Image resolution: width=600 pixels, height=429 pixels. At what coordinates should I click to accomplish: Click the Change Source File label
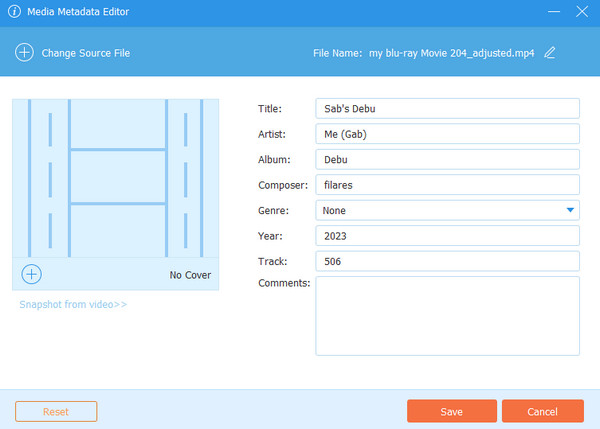click(x=86, y=53)
